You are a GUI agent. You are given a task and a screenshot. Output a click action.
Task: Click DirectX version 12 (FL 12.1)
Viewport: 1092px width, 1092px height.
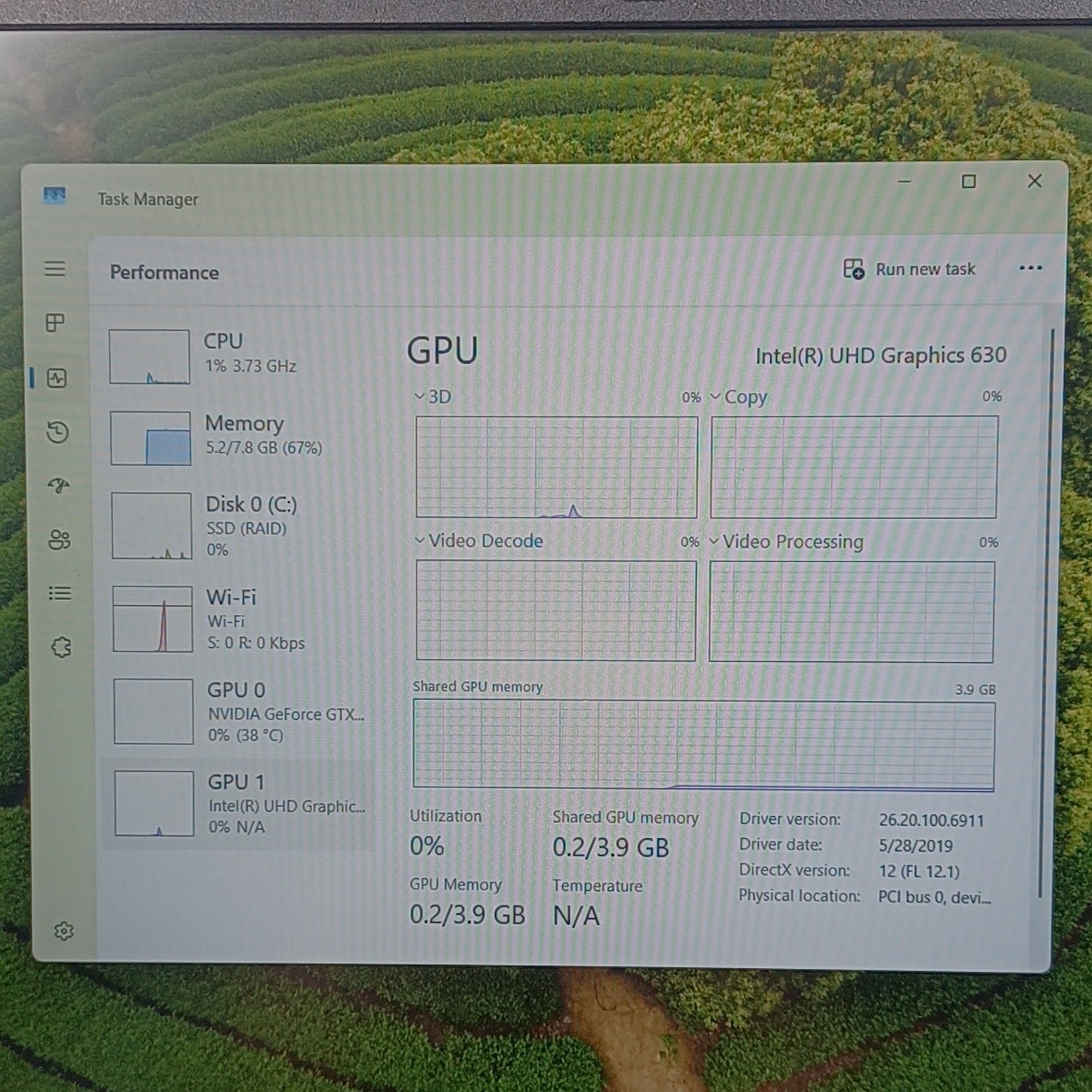[x=919, y=872]
